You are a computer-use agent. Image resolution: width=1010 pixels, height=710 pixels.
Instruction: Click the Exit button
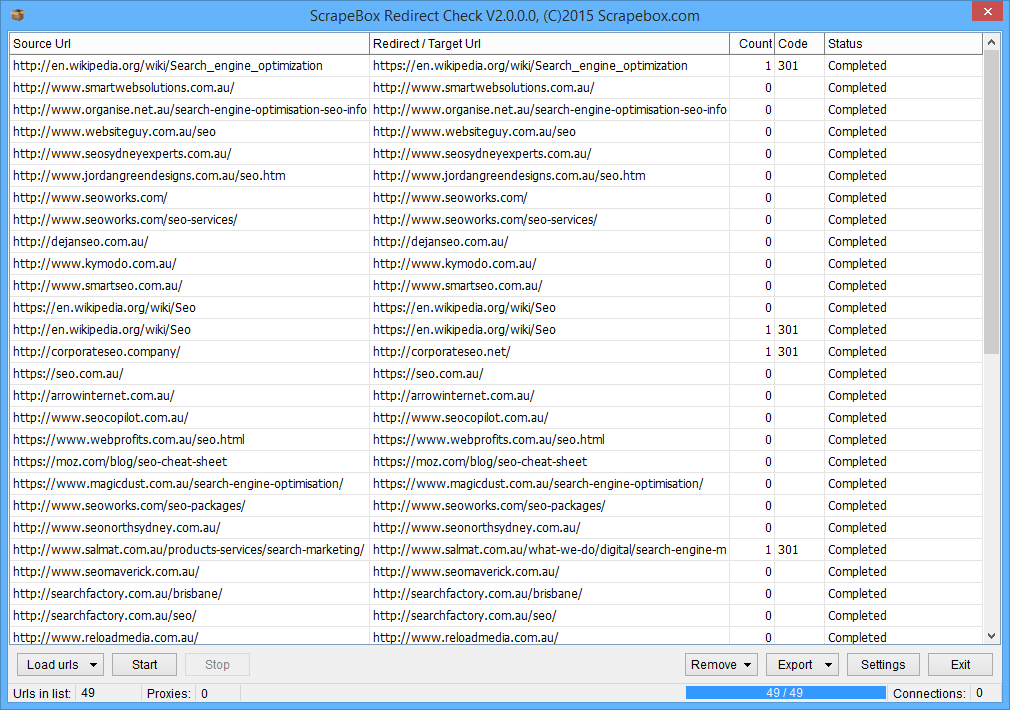960,665
